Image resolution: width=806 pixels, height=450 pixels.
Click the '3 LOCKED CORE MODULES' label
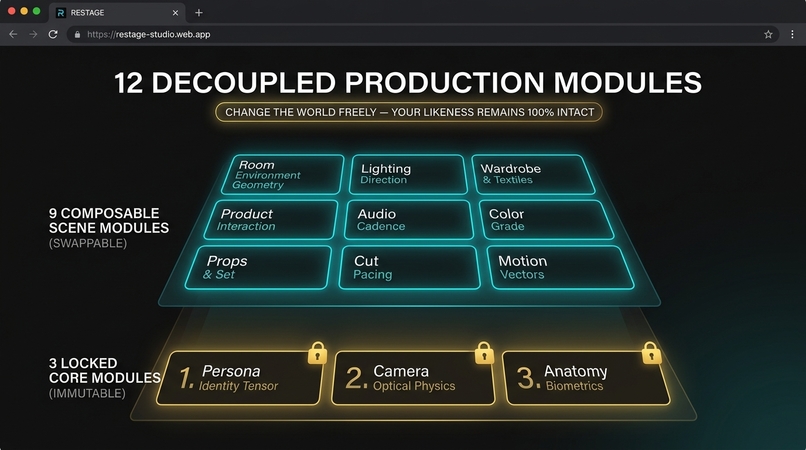[x=104, y=371]
